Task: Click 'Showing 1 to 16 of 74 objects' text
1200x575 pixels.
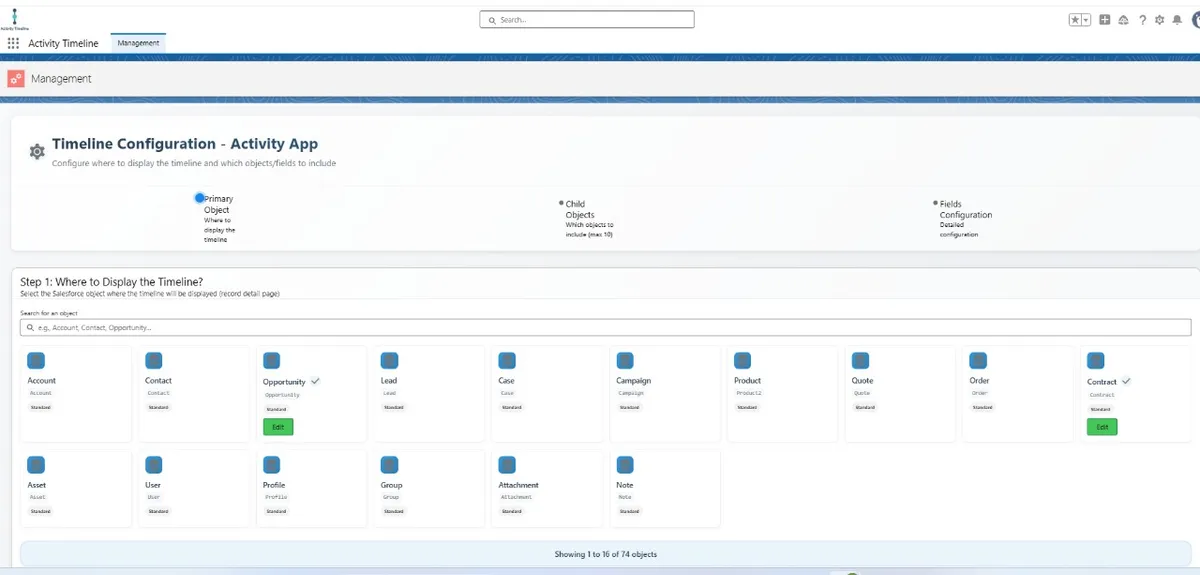Action: point(606,554)
